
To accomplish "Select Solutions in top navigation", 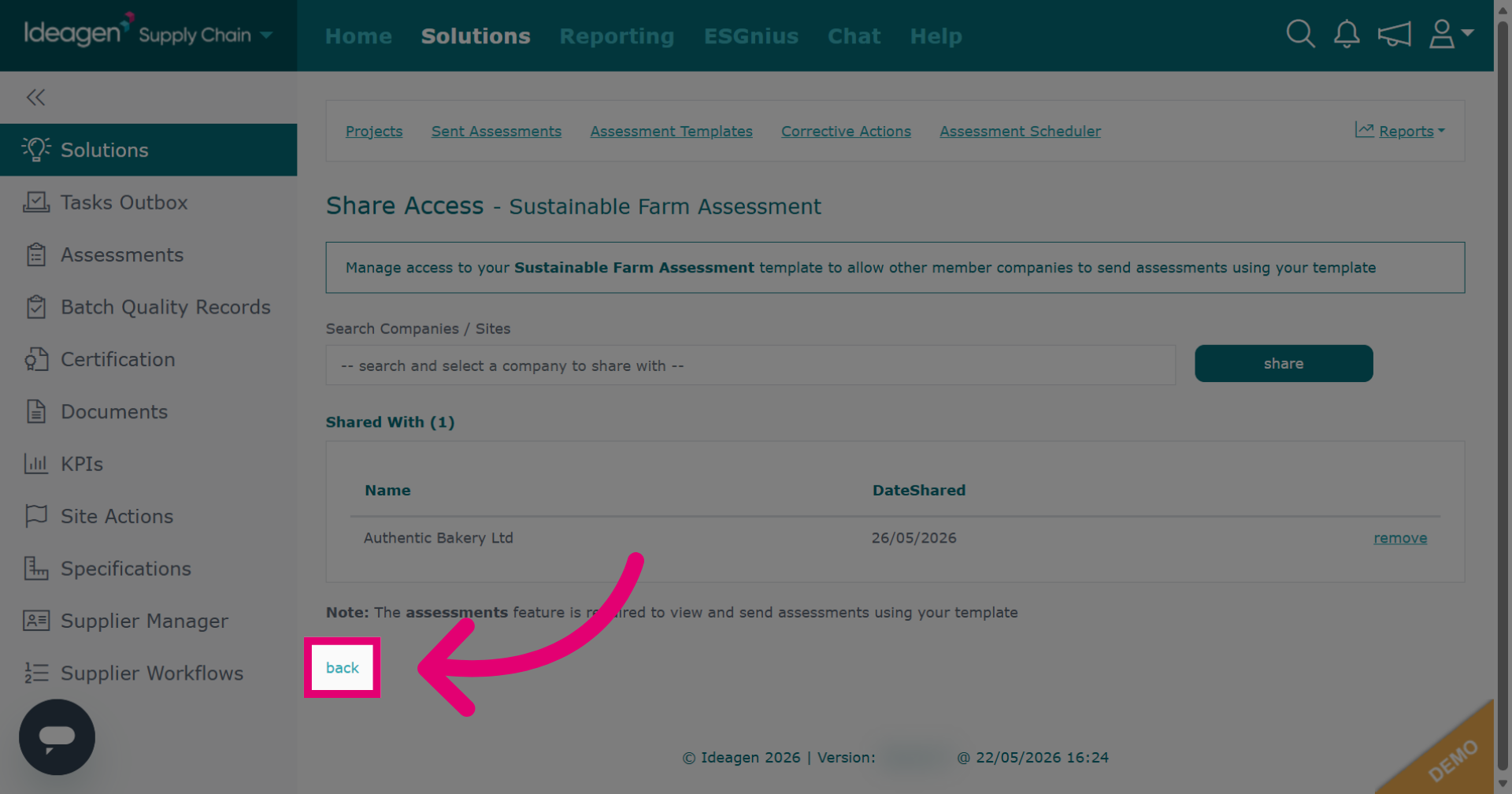I will pos(476,36).
